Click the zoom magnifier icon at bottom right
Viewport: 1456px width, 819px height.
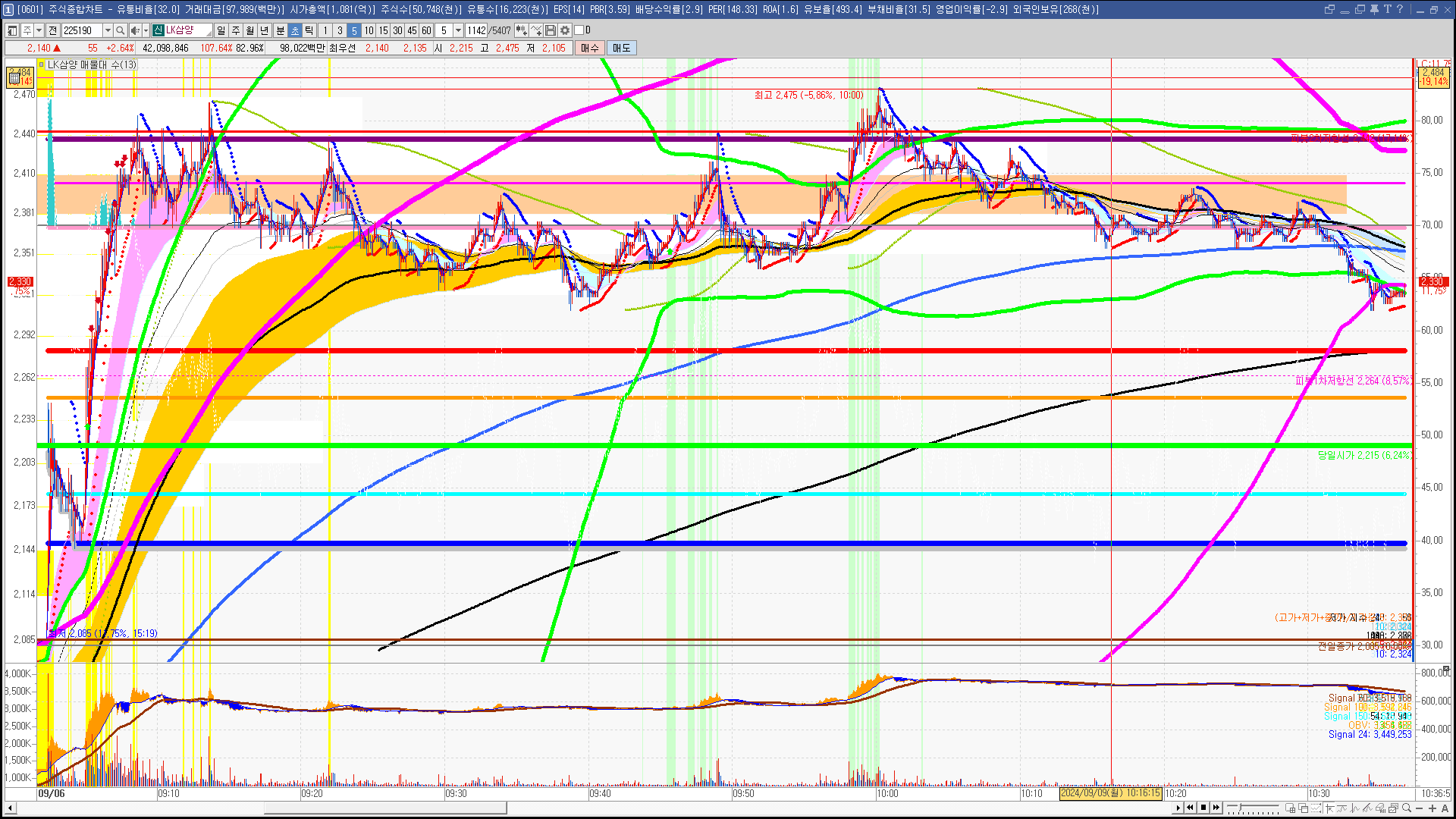click(x=1407, y=808)
